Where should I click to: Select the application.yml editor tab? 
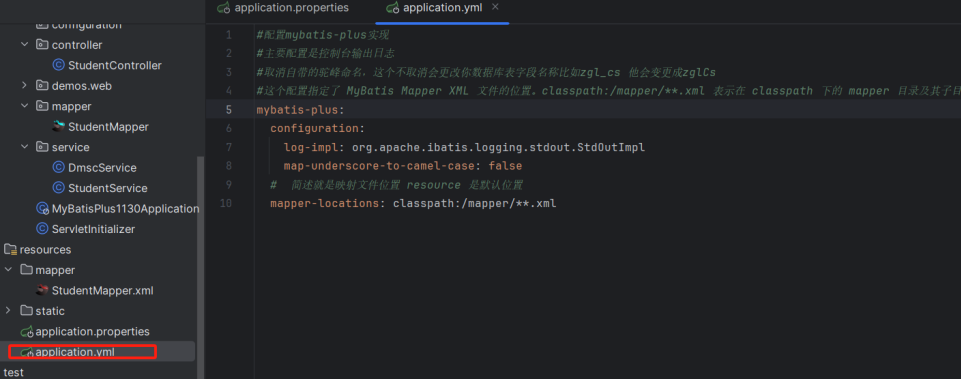point(443,8)
